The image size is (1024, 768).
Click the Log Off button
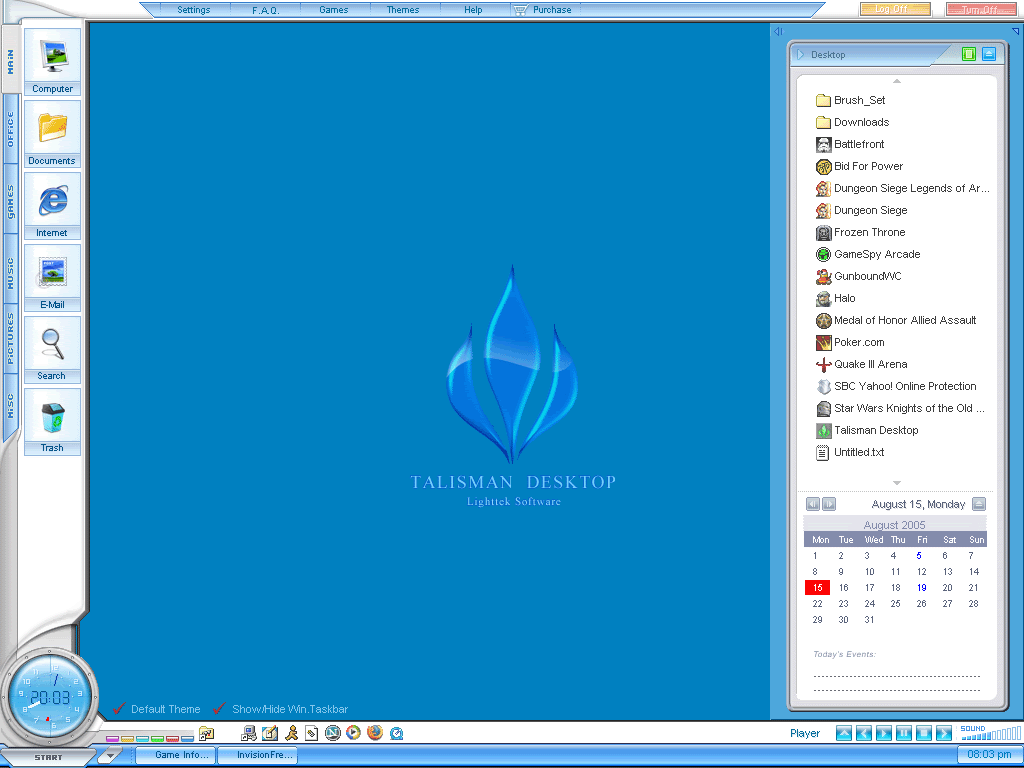894,10
